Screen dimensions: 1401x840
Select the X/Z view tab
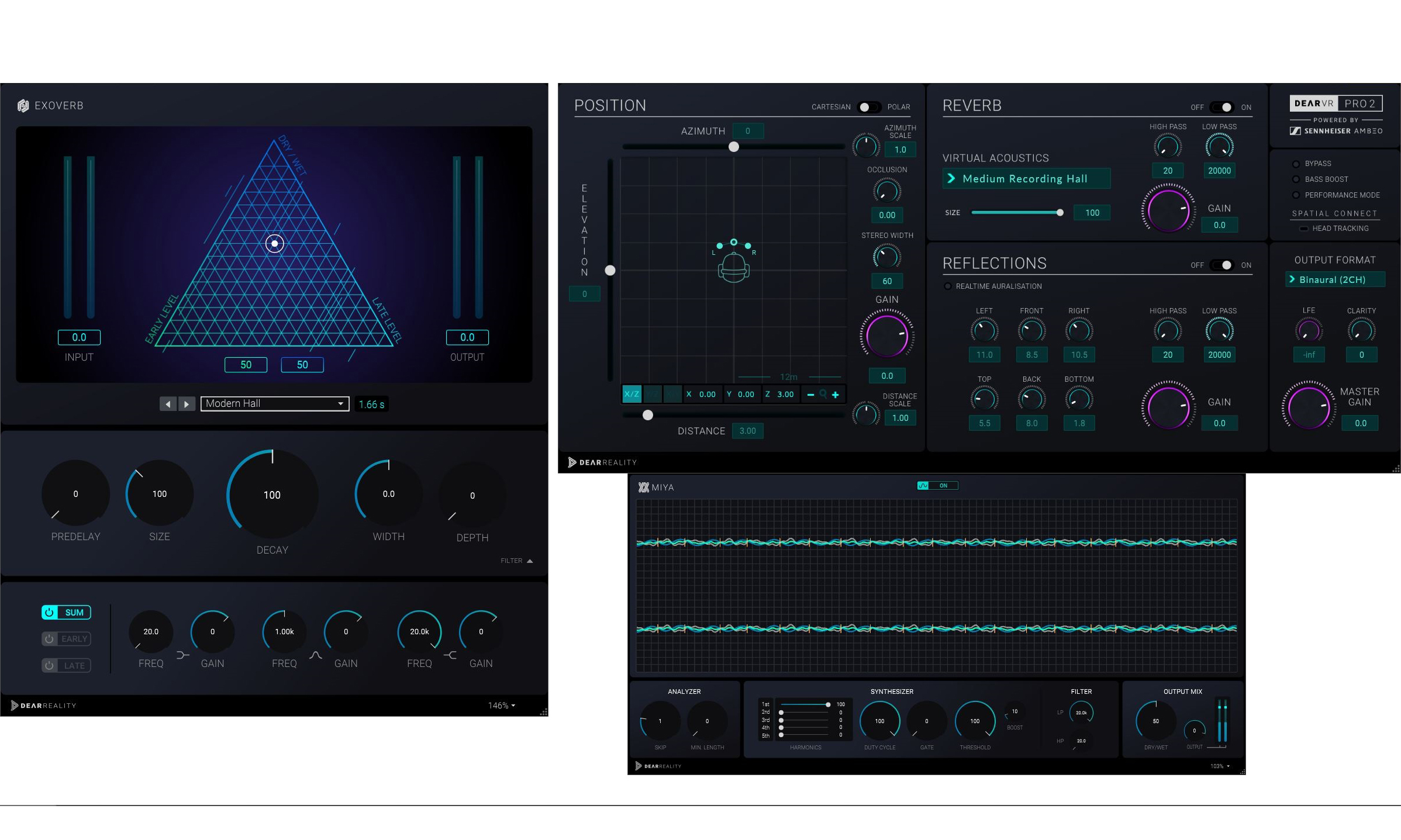(633, 395)
